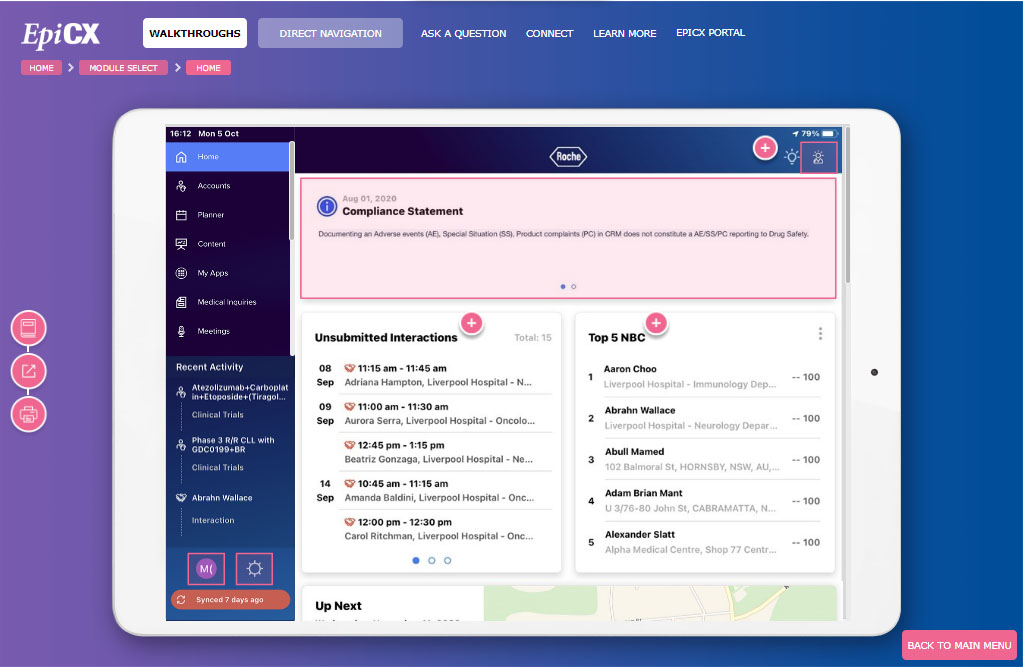The width and height of the screenshot is (1023, 667).
Task: Click the top pink book side button
Action: (x=28, y=328)
